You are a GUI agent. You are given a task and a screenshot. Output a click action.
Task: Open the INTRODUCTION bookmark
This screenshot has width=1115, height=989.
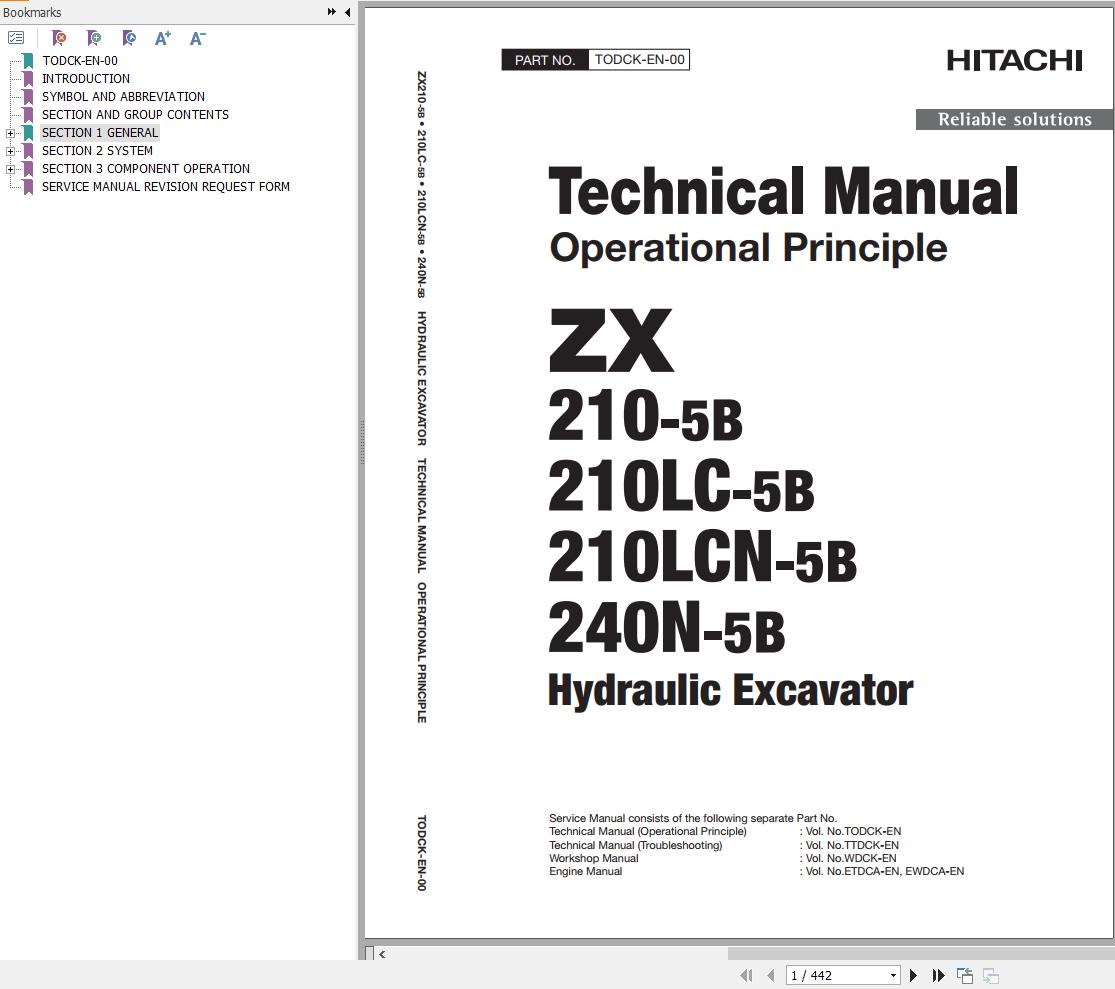point(85,78)
